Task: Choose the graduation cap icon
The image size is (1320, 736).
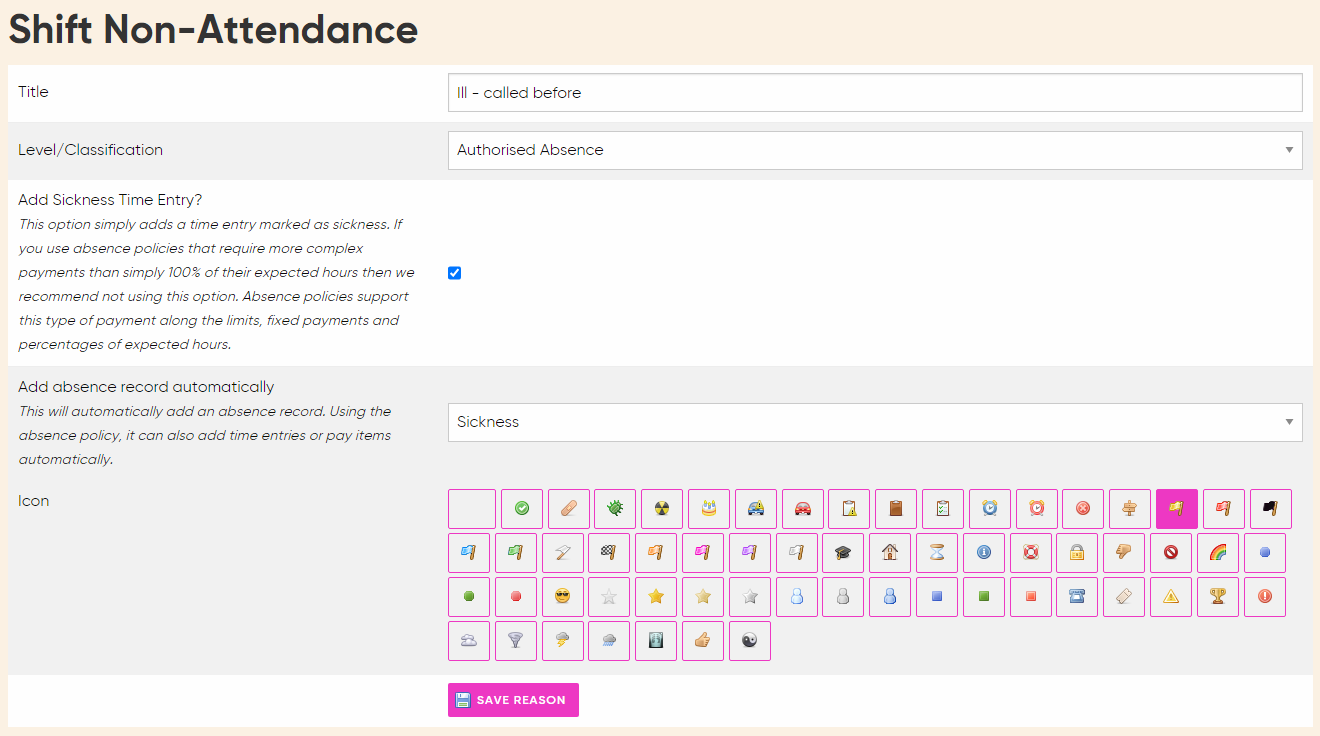Action: (x=843, y=553)
